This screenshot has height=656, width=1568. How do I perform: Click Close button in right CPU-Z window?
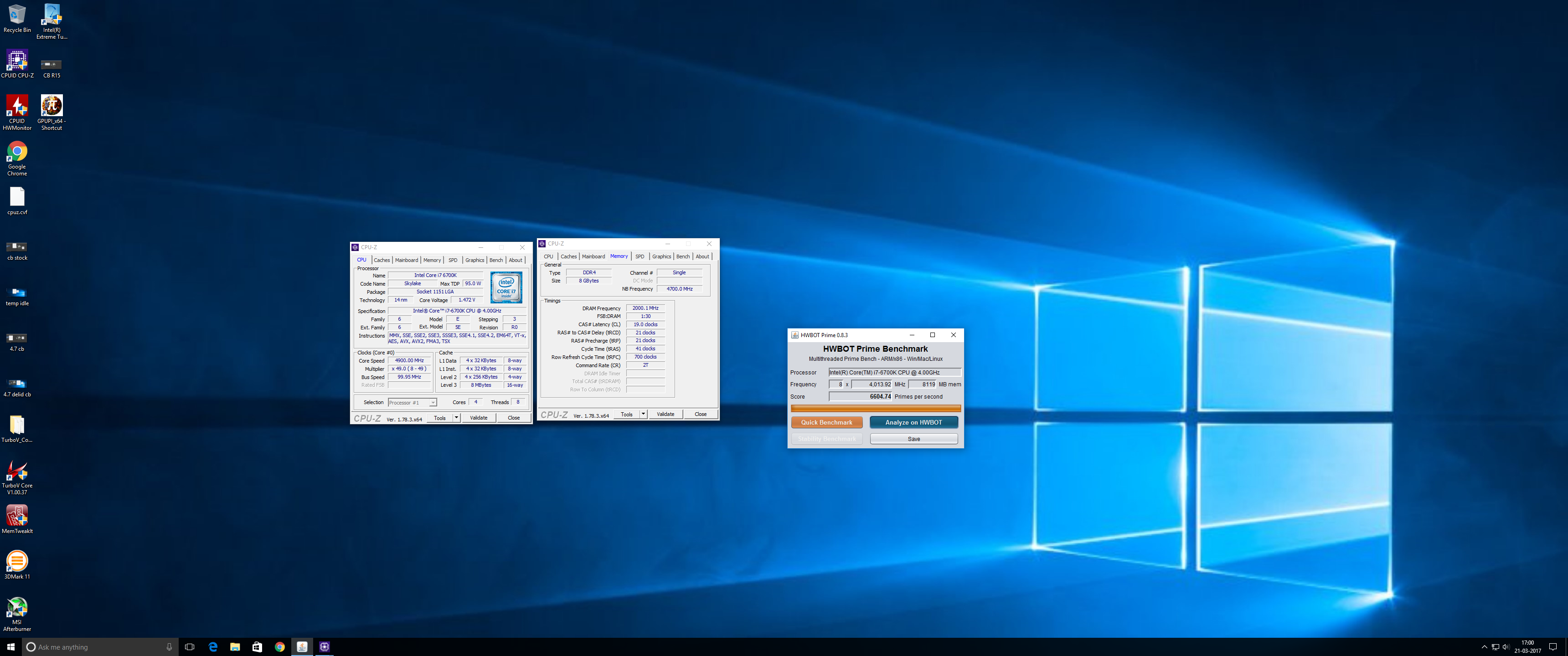point(701,415)
